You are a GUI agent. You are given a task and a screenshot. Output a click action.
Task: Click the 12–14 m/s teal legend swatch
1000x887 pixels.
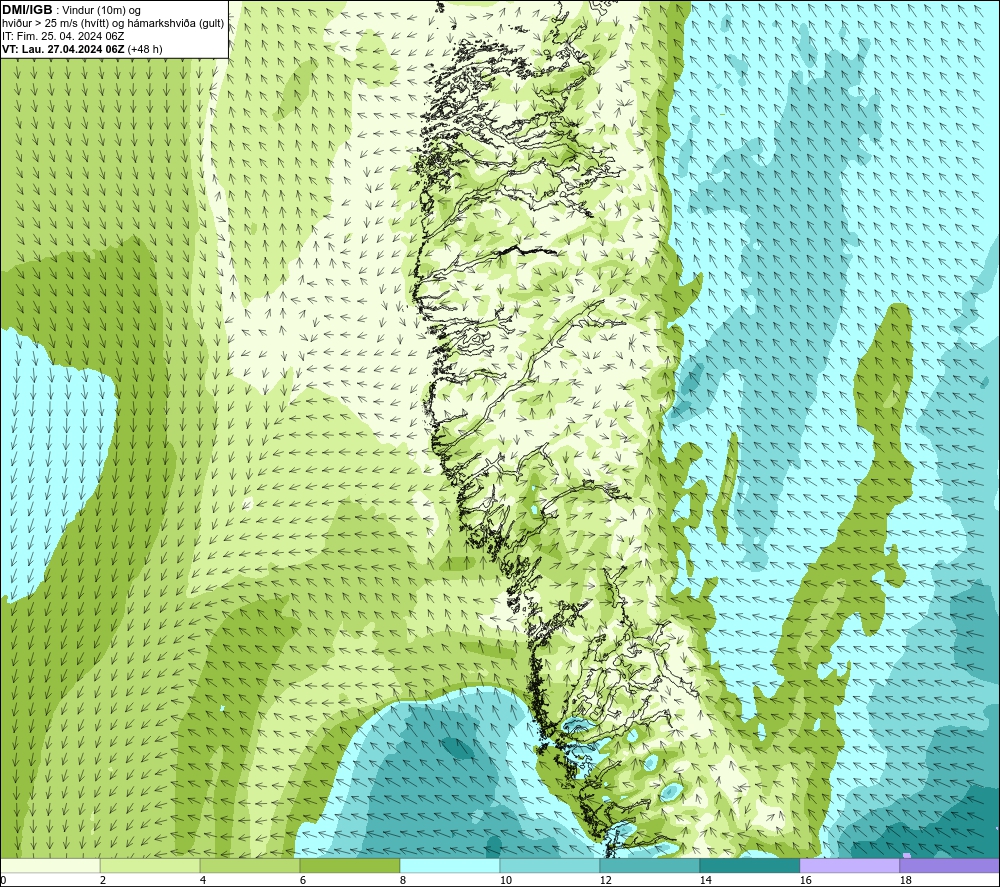[649, 865]
